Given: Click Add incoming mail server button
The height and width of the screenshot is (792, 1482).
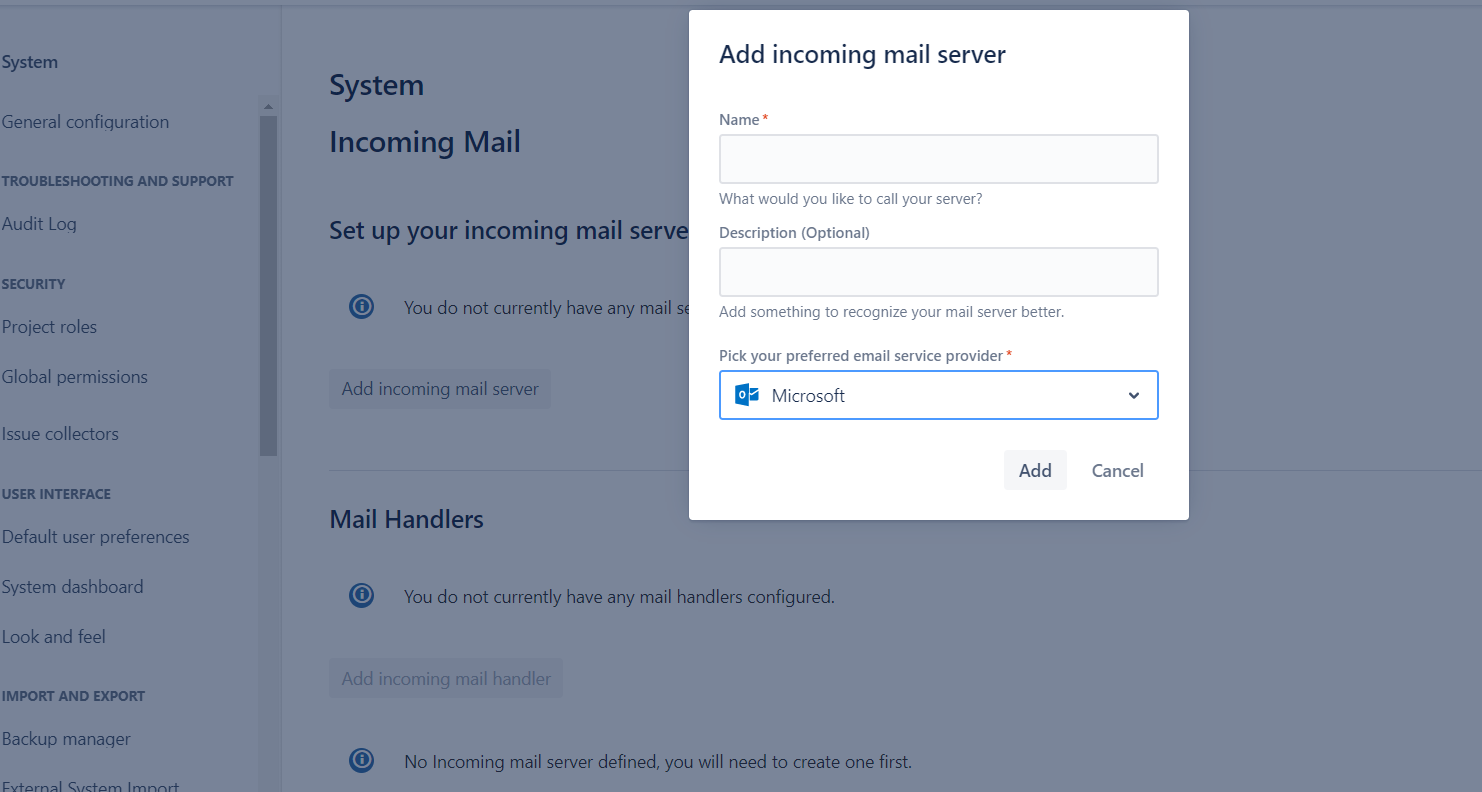Looking at the screenshot, I should [x=440, y=389].
